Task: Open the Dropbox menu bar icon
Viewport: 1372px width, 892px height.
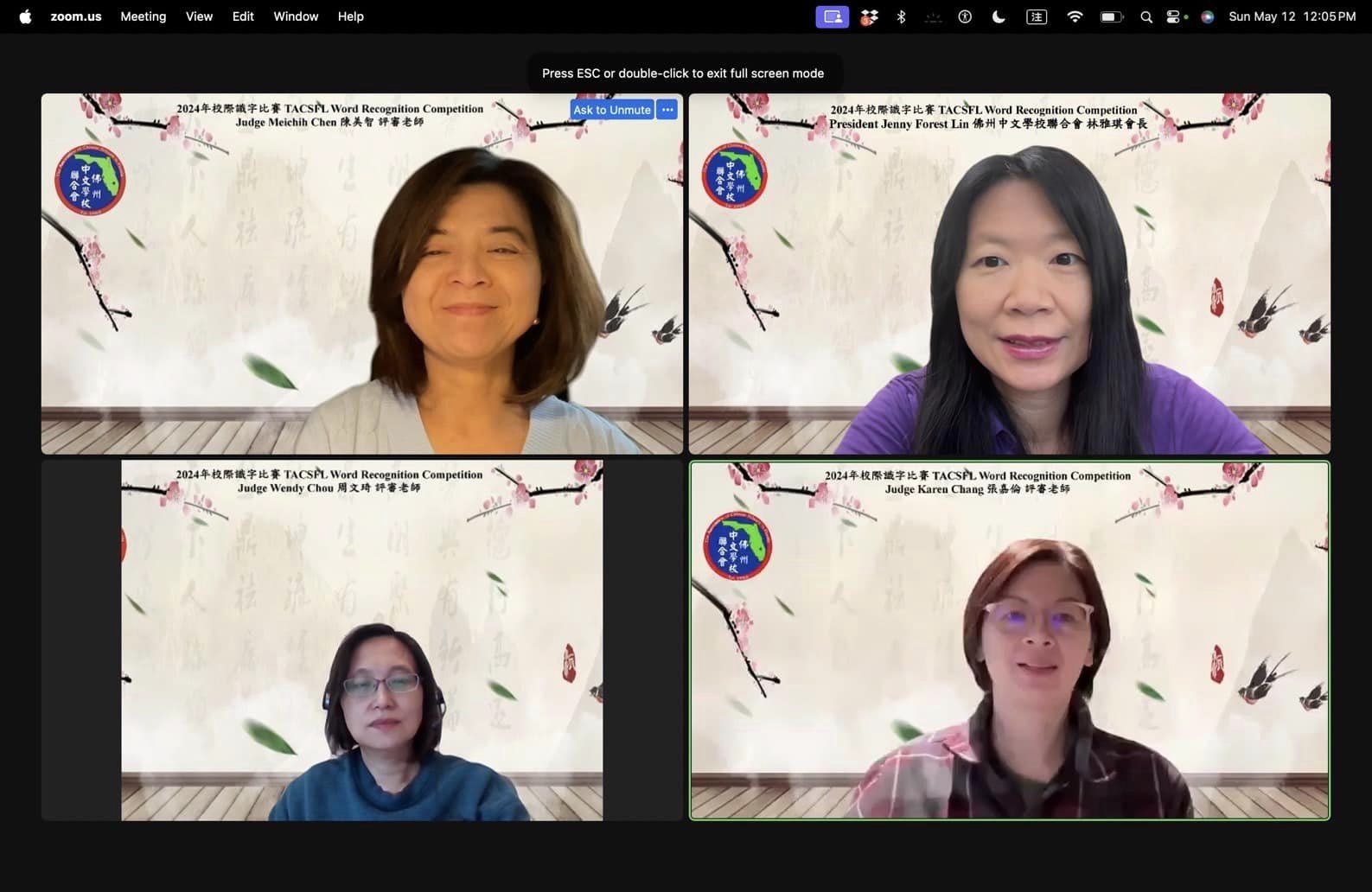Action: tap(869, 16)
